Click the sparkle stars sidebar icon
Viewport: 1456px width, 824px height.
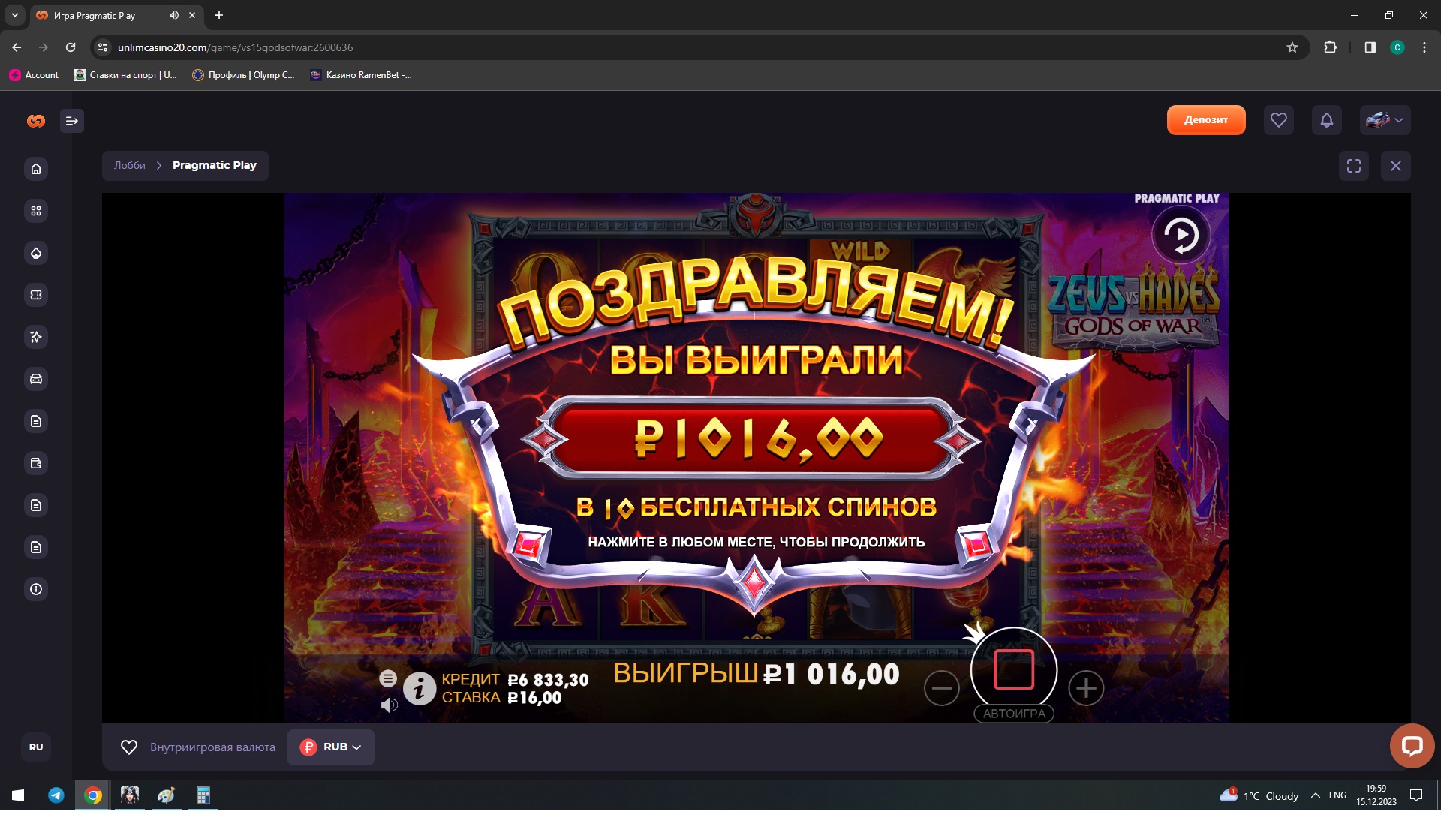click(36, 337)
